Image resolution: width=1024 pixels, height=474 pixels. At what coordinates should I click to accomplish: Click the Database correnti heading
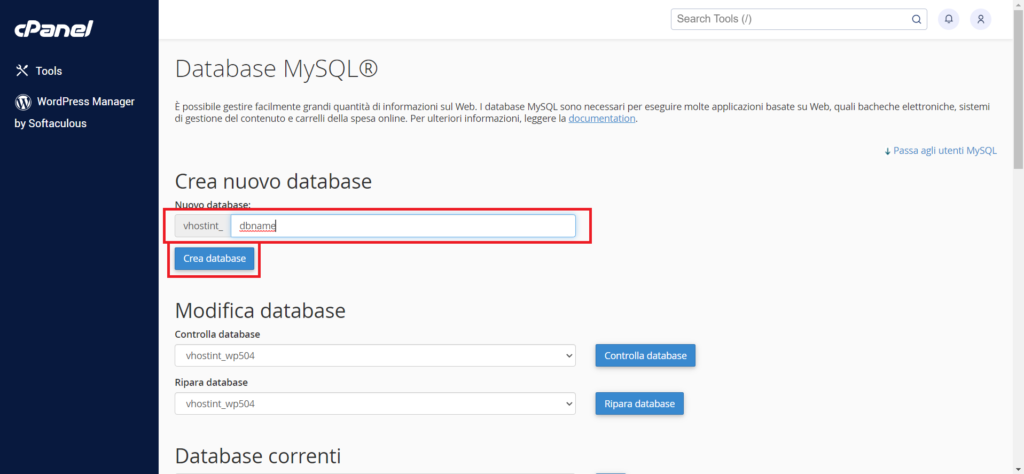point(258,455)
